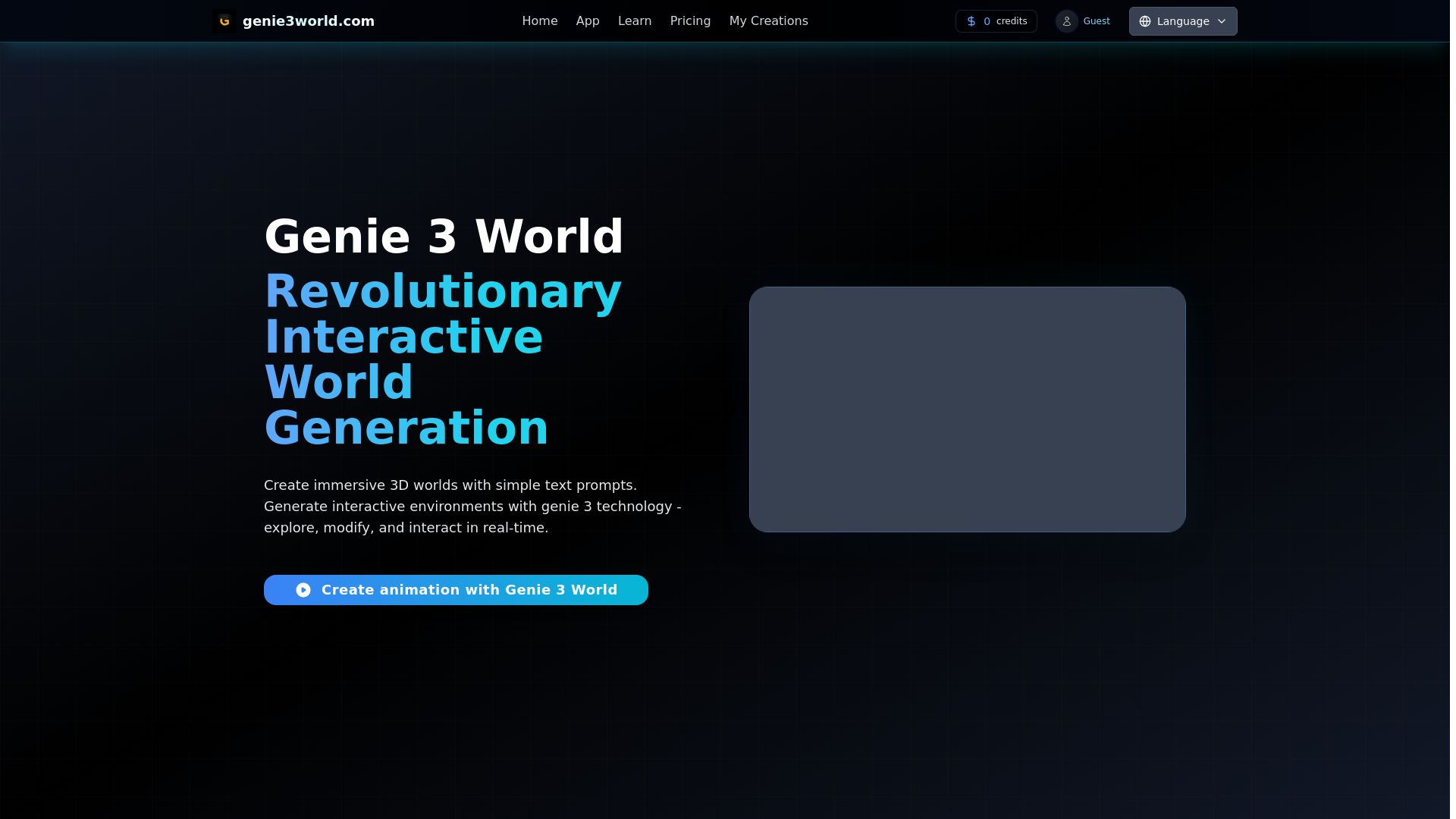Click the currency icon beside 0 credits
Image resolution: width=1456 pixels, height=819 pixels.
click(x=971, y=21)
